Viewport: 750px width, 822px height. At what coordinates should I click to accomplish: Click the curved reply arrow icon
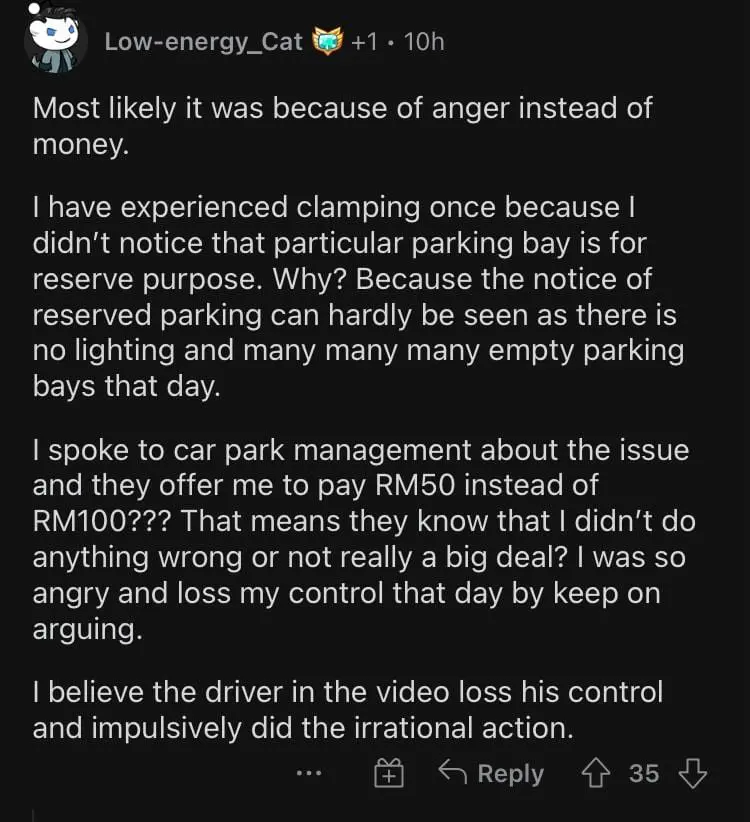click(455, 773)
